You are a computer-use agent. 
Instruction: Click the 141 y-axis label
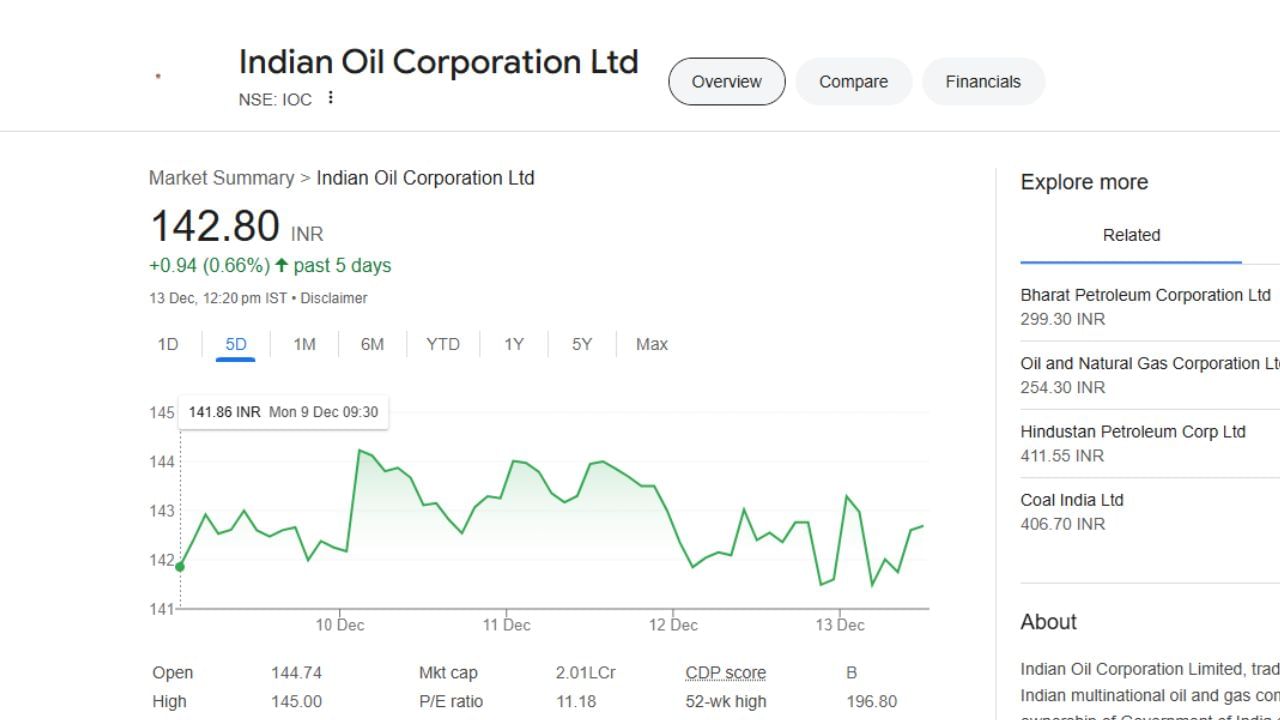(162, 608)
